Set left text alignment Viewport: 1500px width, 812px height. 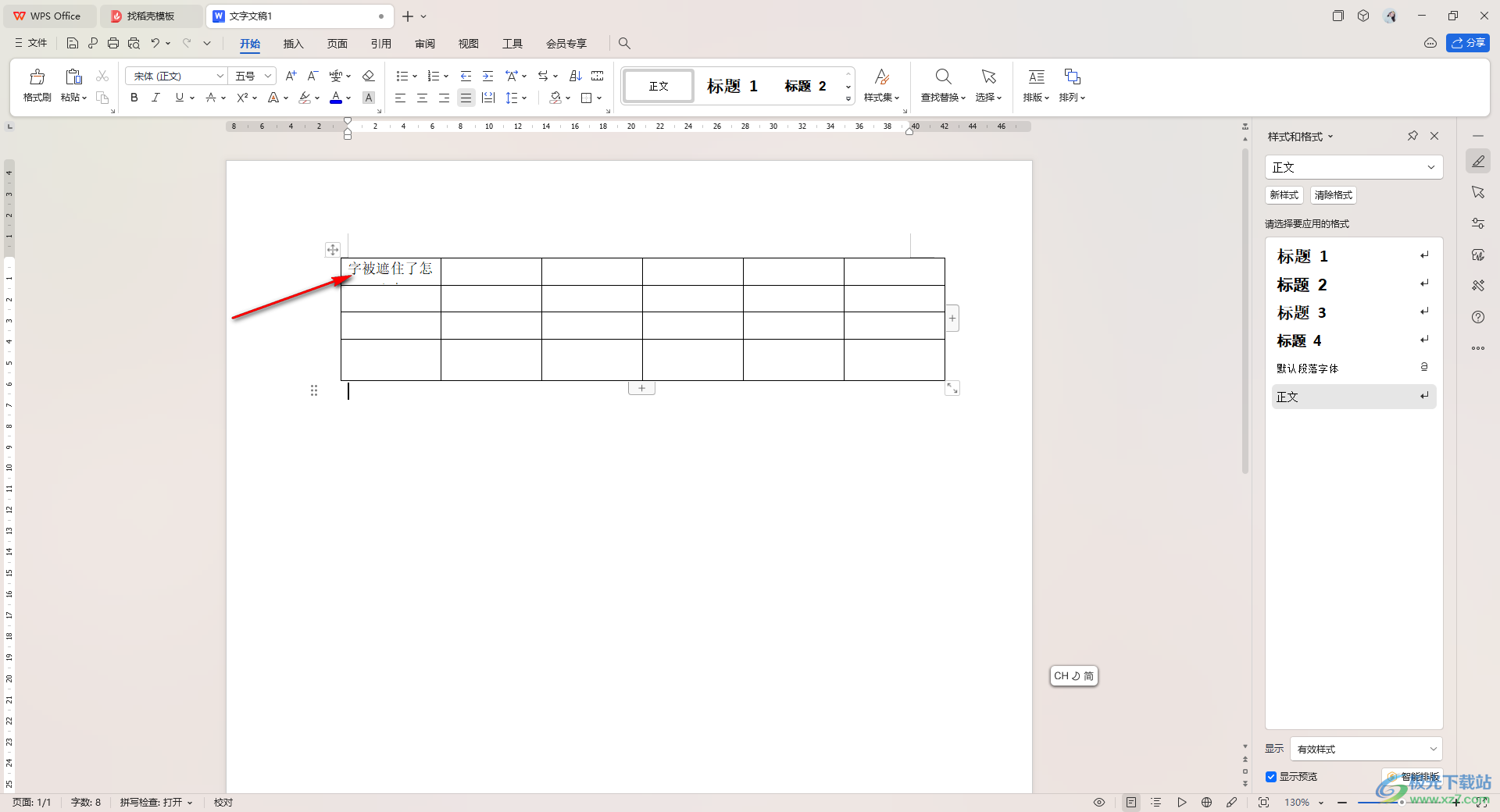pyautogui.click(x=400, y=98)
